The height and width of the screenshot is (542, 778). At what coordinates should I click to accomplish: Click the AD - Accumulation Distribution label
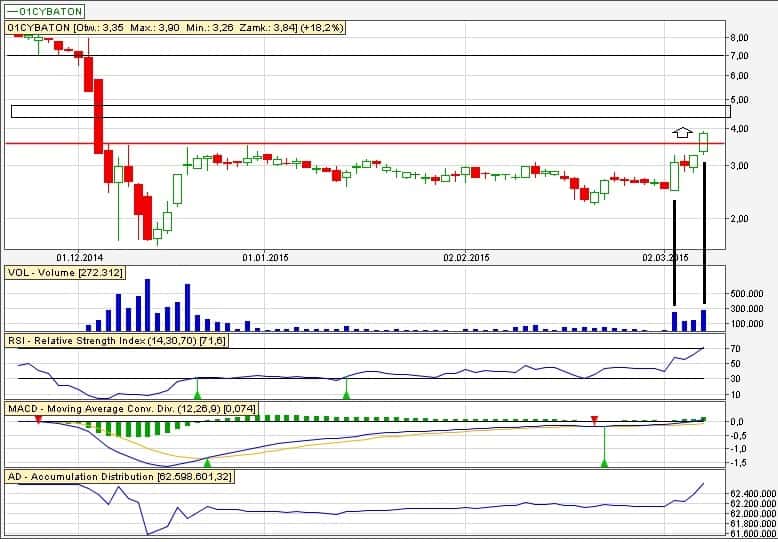coord(119,477)
